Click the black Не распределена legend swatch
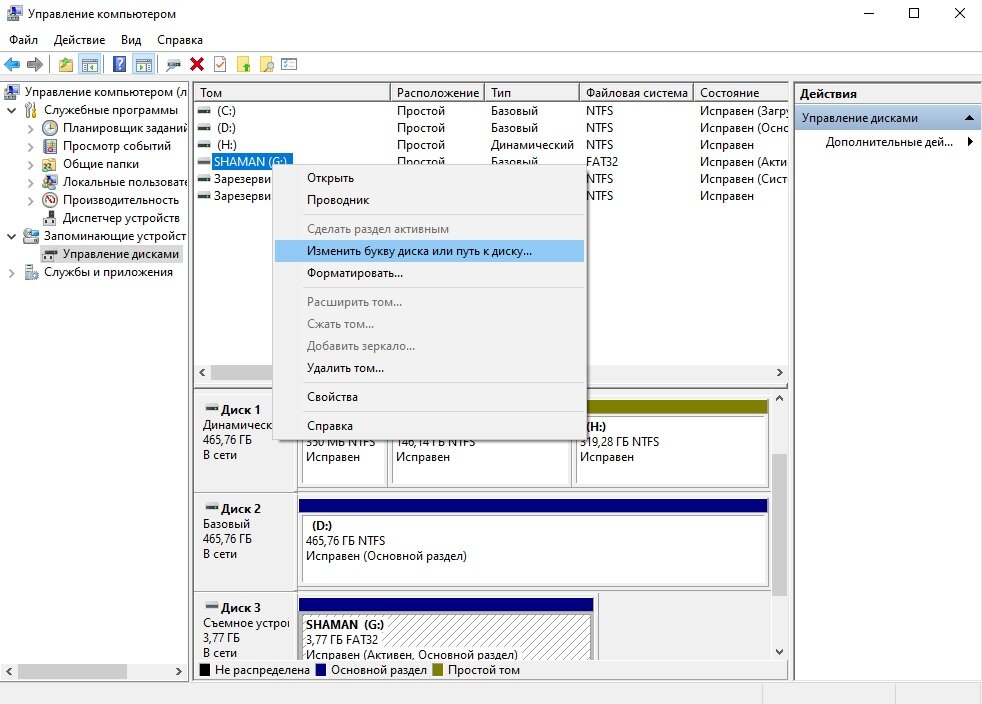The width and height of the screenshot is (982, 704). [x=204, y=670]
